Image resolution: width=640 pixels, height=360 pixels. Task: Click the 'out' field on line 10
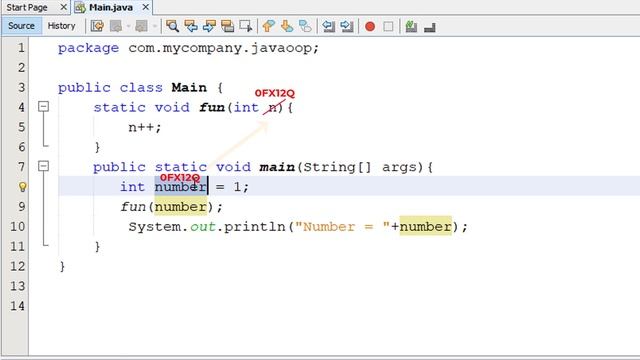[203, 227]
